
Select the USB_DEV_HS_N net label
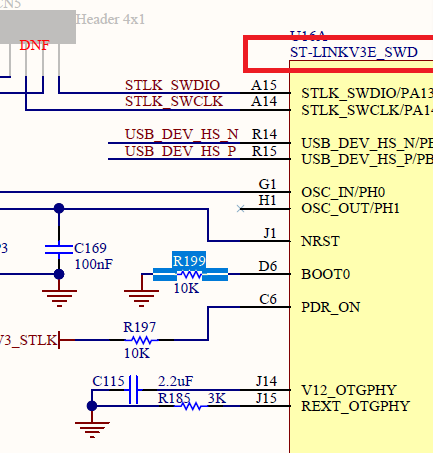pos(182,134)
